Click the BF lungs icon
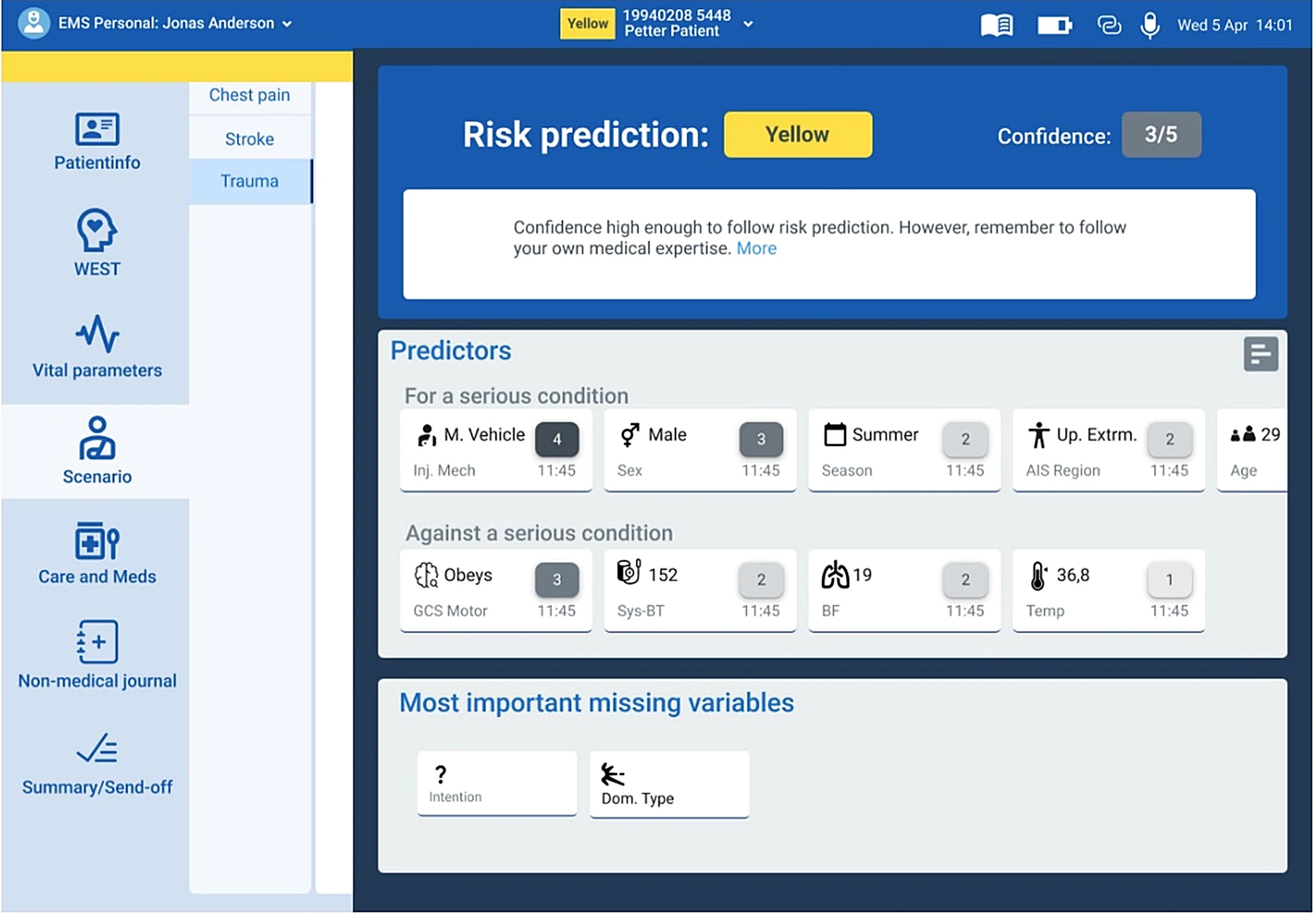Viewport: 1316px width, 916px height. pyautogui.click(x=835, y=575)
